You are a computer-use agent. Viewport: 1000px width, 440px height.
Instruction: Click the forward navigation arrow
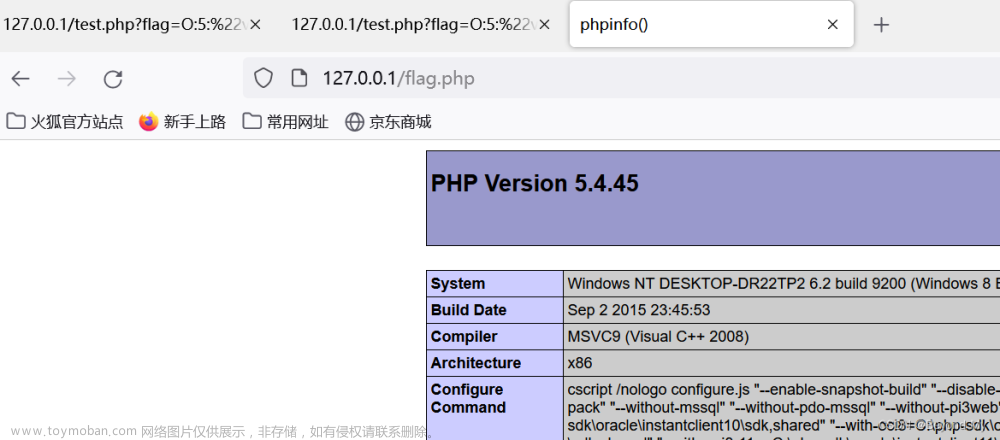pyautogui.click(x=66, y=79)
